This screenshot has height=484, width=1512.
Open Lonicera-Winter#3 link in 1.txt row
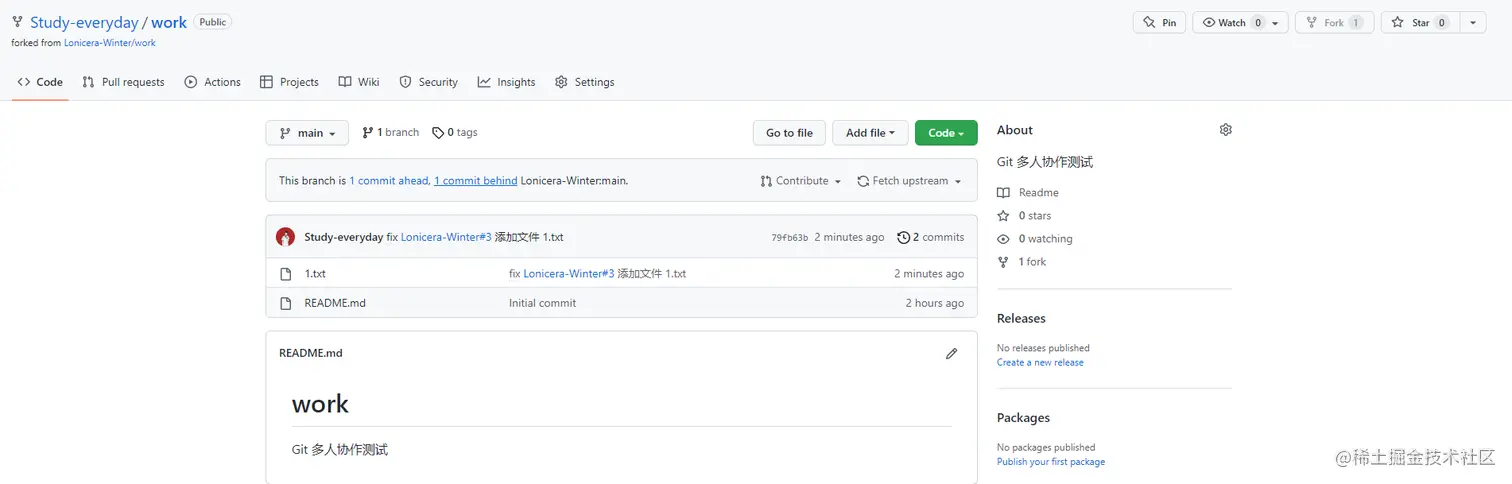(x=569, y=273)
